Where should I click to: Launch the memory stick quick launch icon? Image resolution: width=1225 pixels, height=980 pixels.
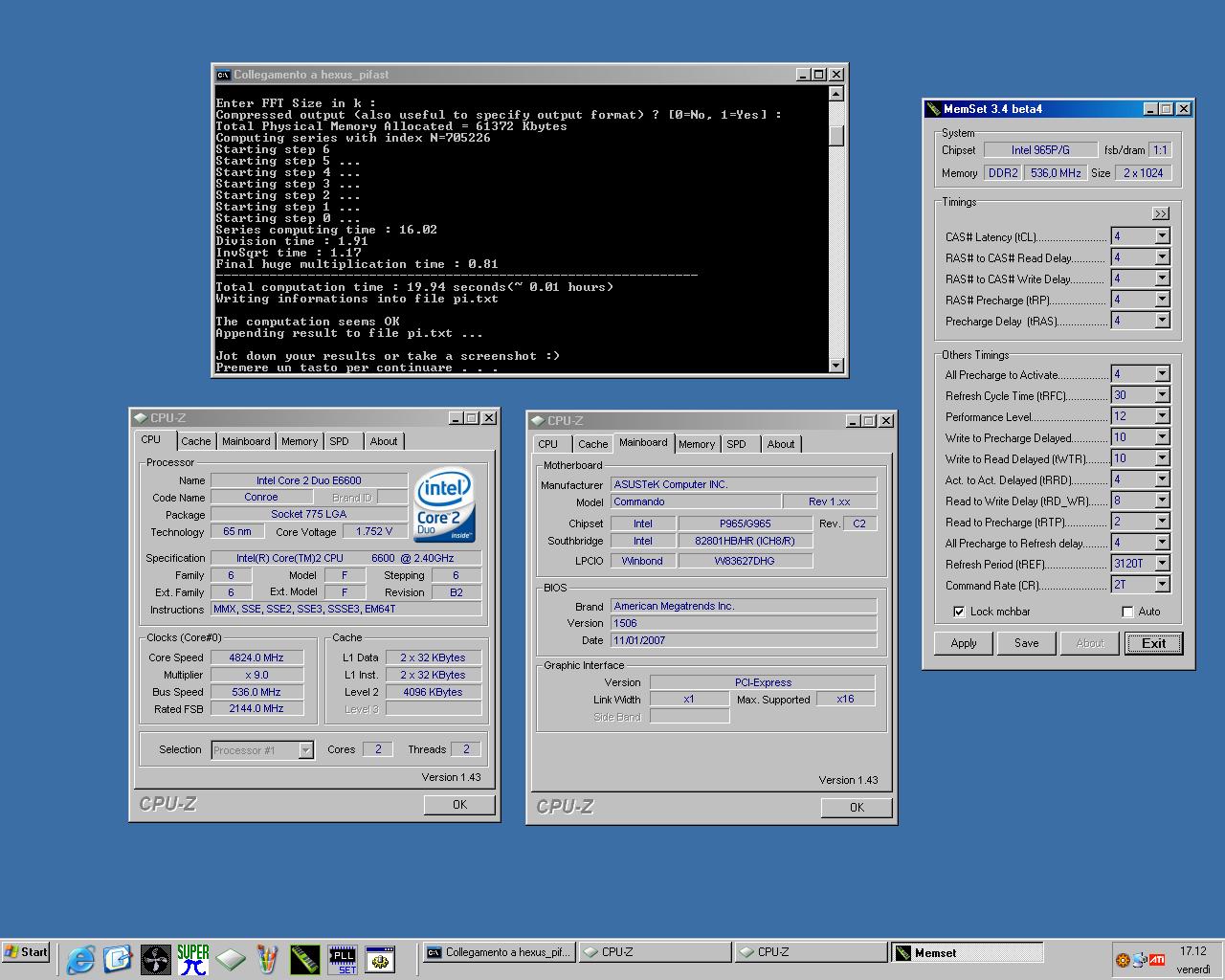coord(304,959)
